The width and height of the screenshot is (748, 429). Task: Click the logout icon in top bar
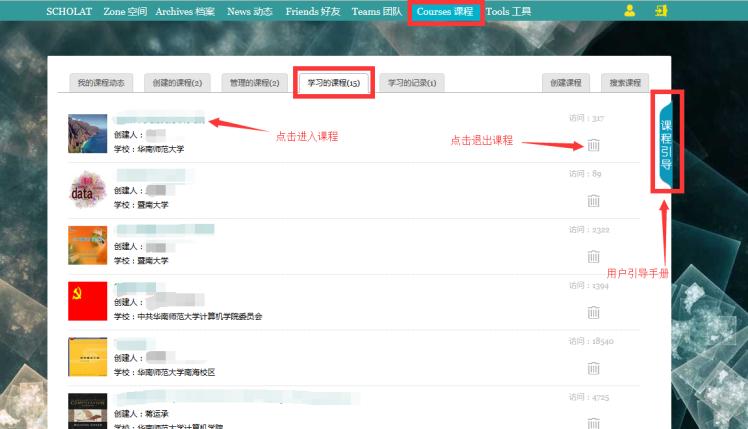pyautogui.click(x=660, y=11)
